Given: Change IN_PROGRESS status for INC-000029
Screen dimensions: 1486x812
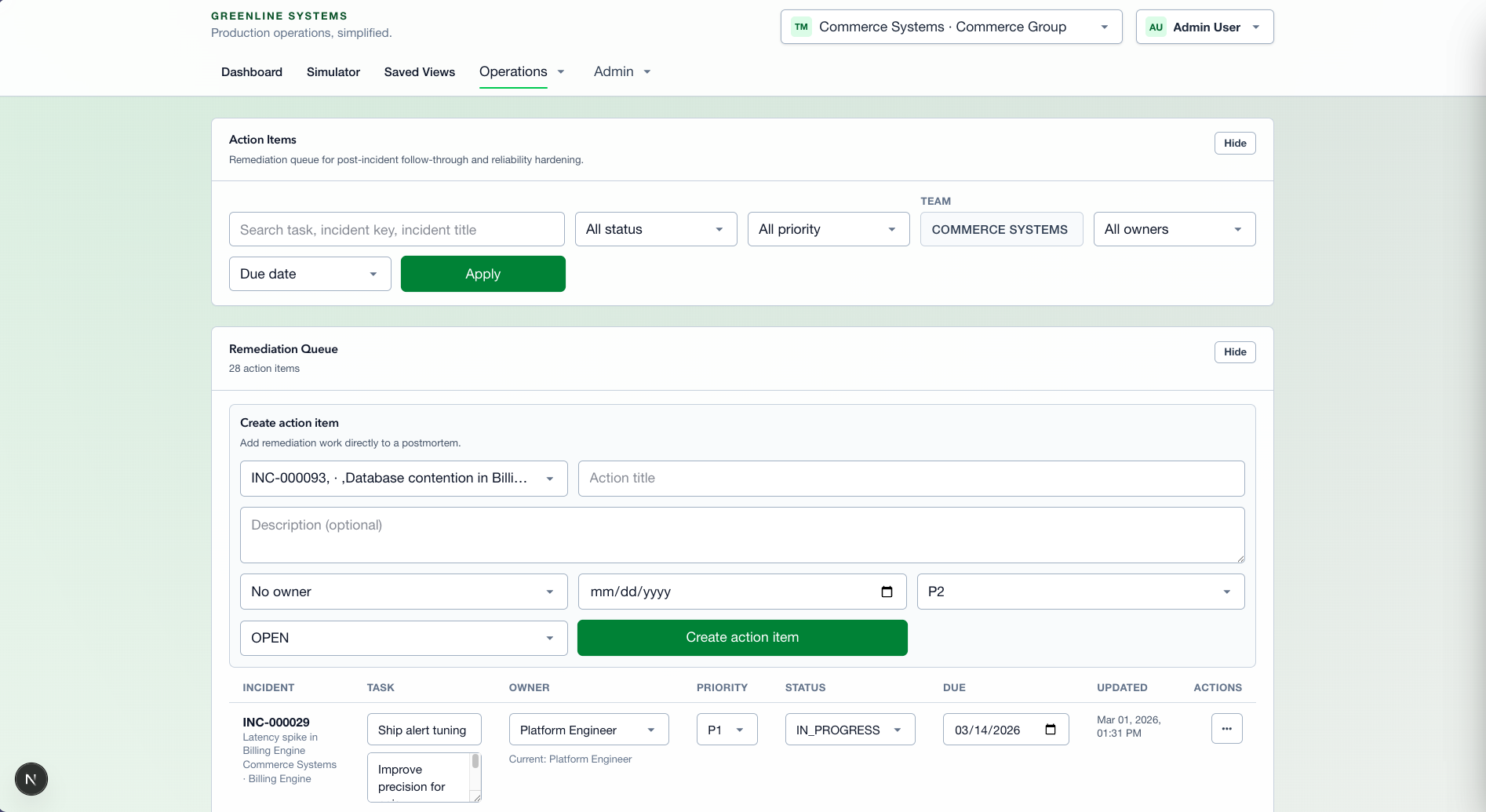Looking at the screenshot, I should click(x=849, y=730).
